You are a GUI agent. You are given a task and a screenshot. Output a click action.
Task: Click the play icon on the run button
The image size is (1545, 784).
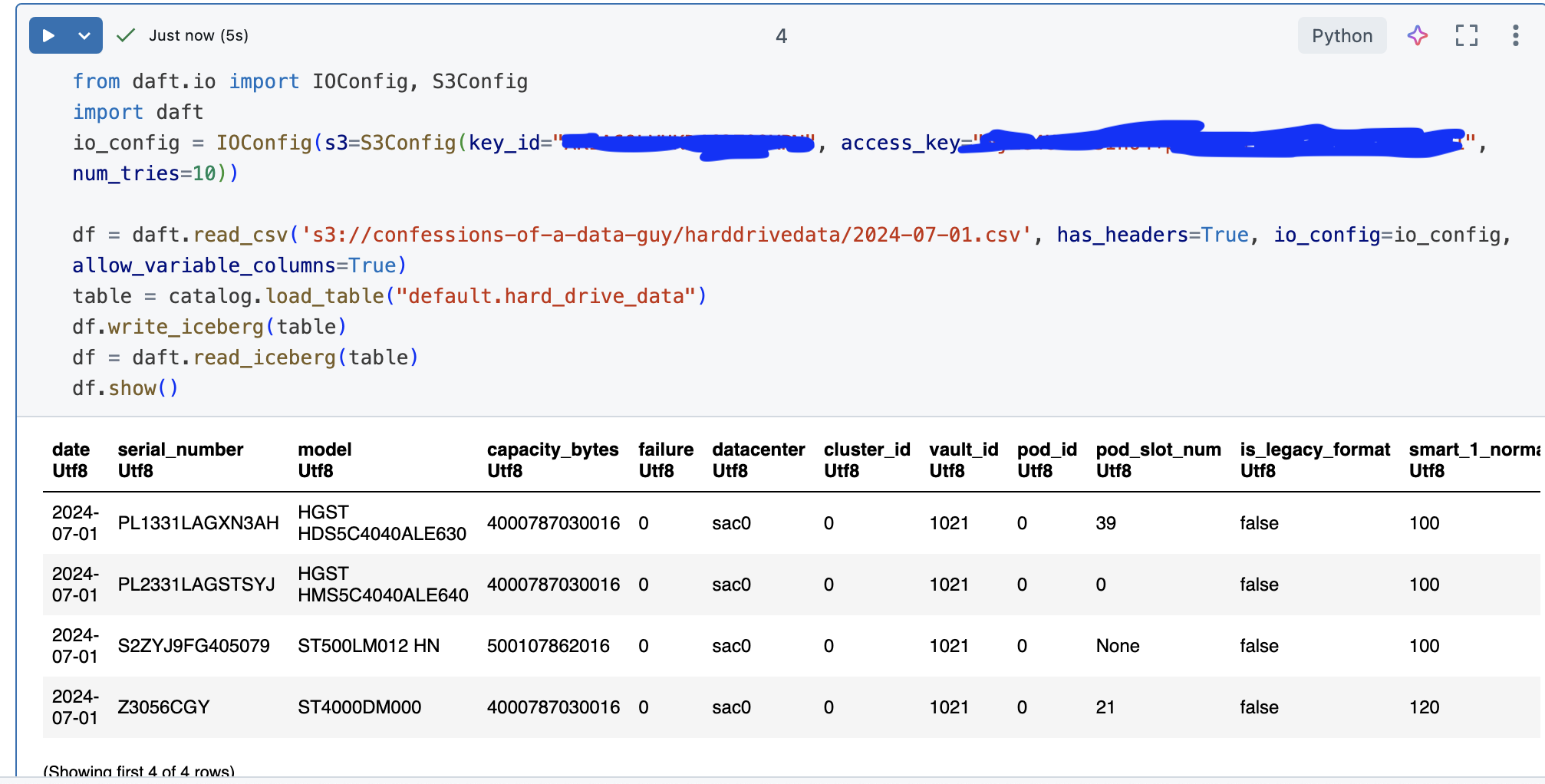pyautogui.click(x=49, y=35)
